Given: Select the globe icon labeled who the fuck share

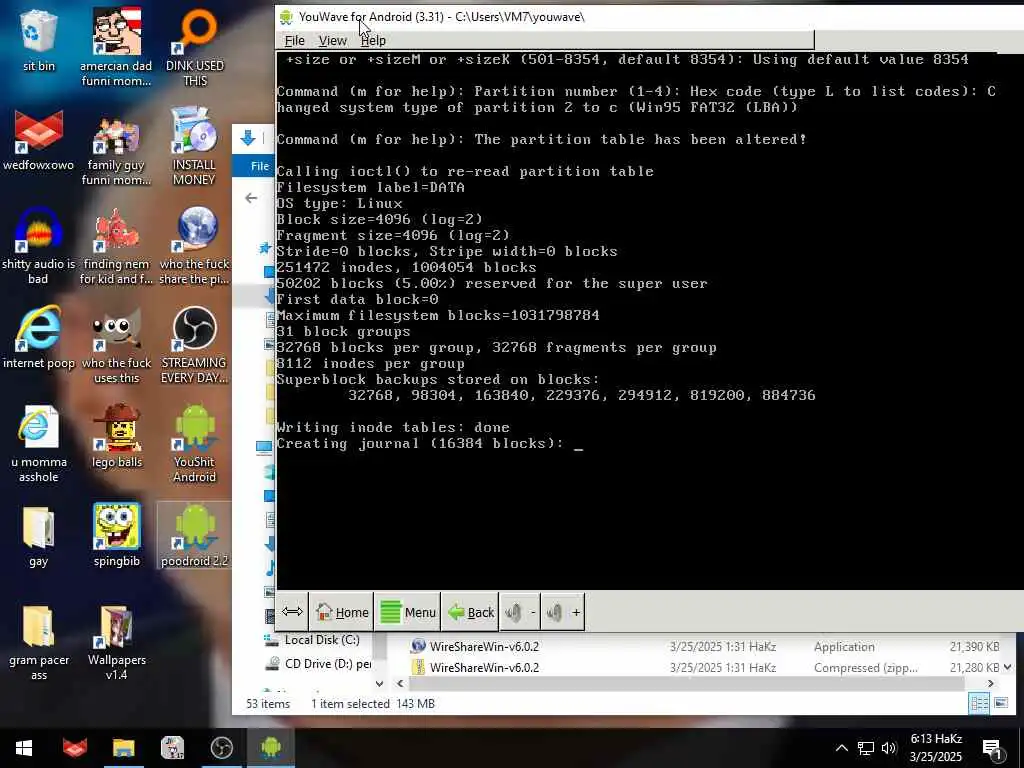Looking at the screenshot, I should 194,246.
